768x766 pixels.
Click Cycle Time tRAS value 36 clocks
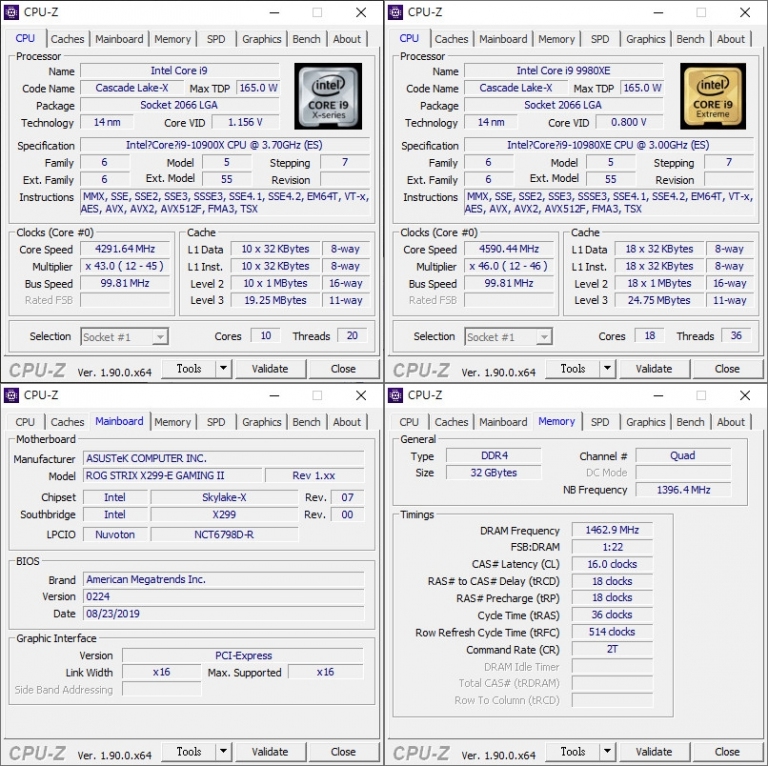click(x=612, y=615)
